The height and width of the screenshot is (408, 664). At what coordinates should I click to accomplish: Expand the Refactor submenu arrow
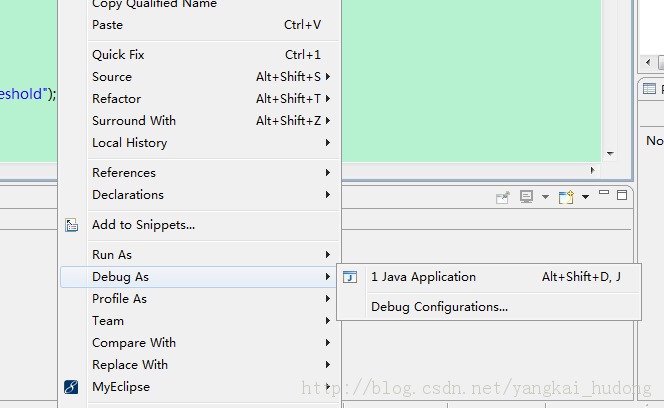coord(328,99)
